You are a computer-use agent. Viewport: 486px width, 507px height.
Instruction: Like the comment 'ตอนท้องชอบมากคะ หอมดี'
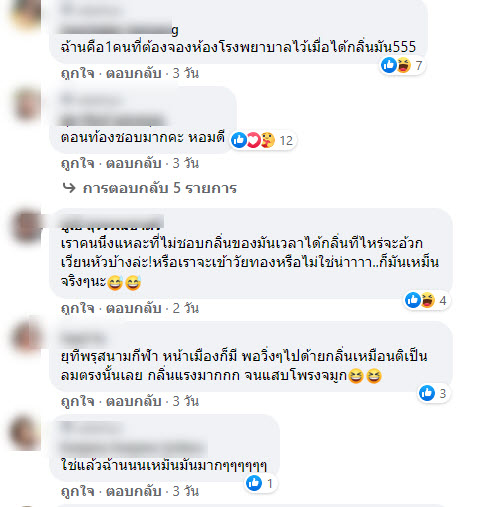[78, 163]
